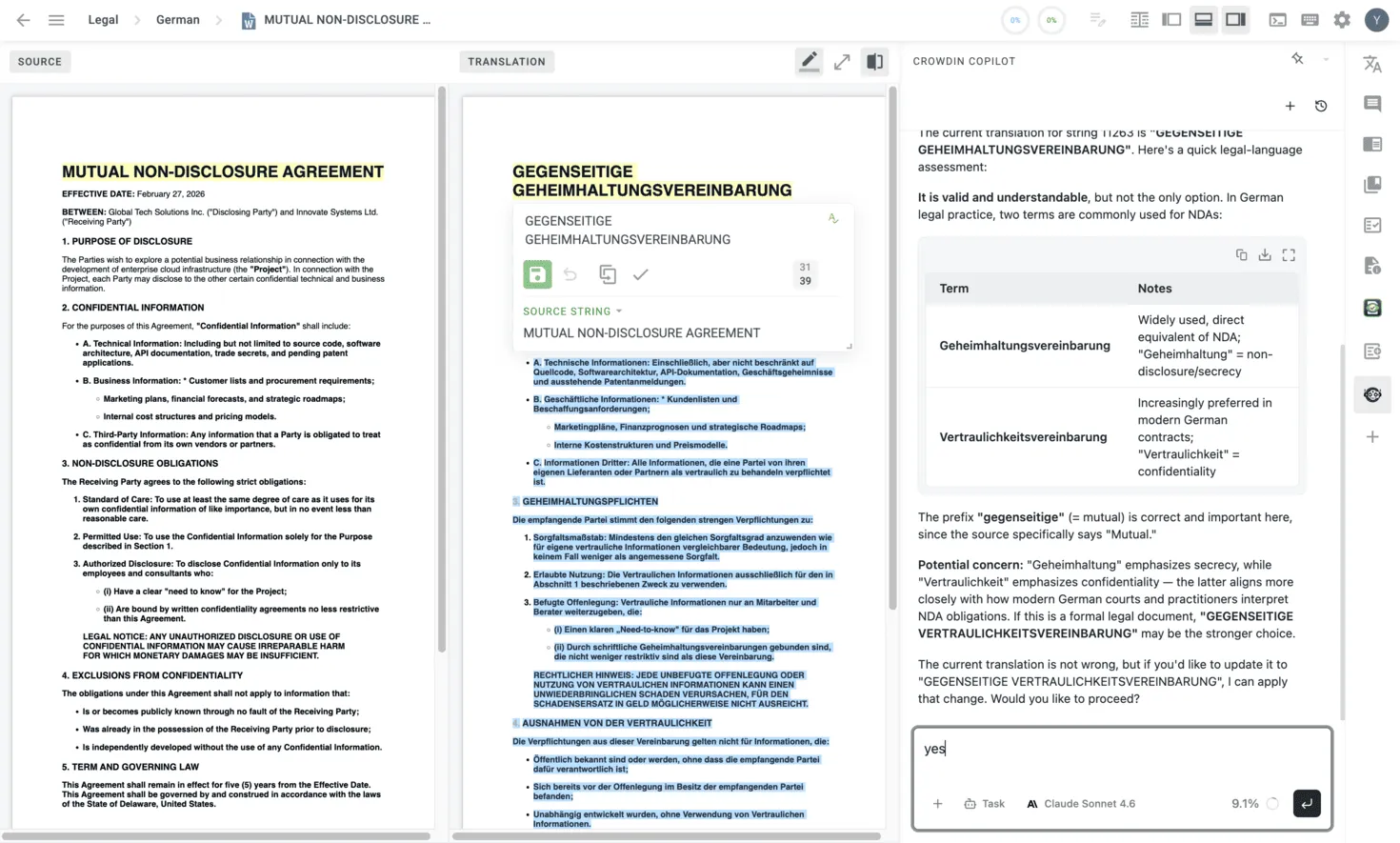The width and height of the screenshot is (1400, 843).
Task: Check the blue 0% translation progress circle
Action: (1014, 19)
